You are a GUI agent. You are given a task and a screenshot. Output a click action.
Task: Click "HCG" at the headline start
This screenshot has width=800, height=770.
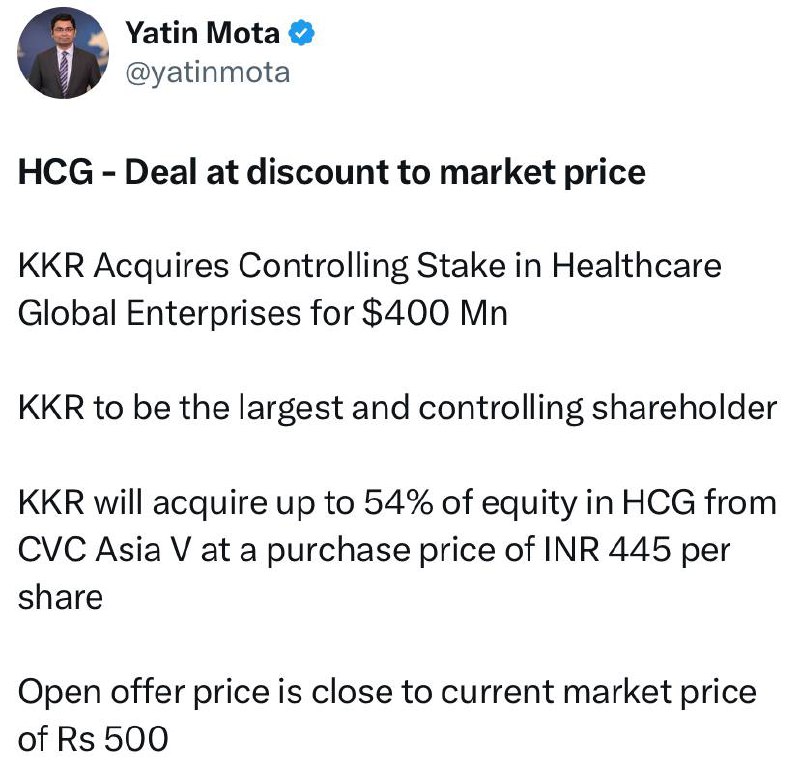pos(56,172)
